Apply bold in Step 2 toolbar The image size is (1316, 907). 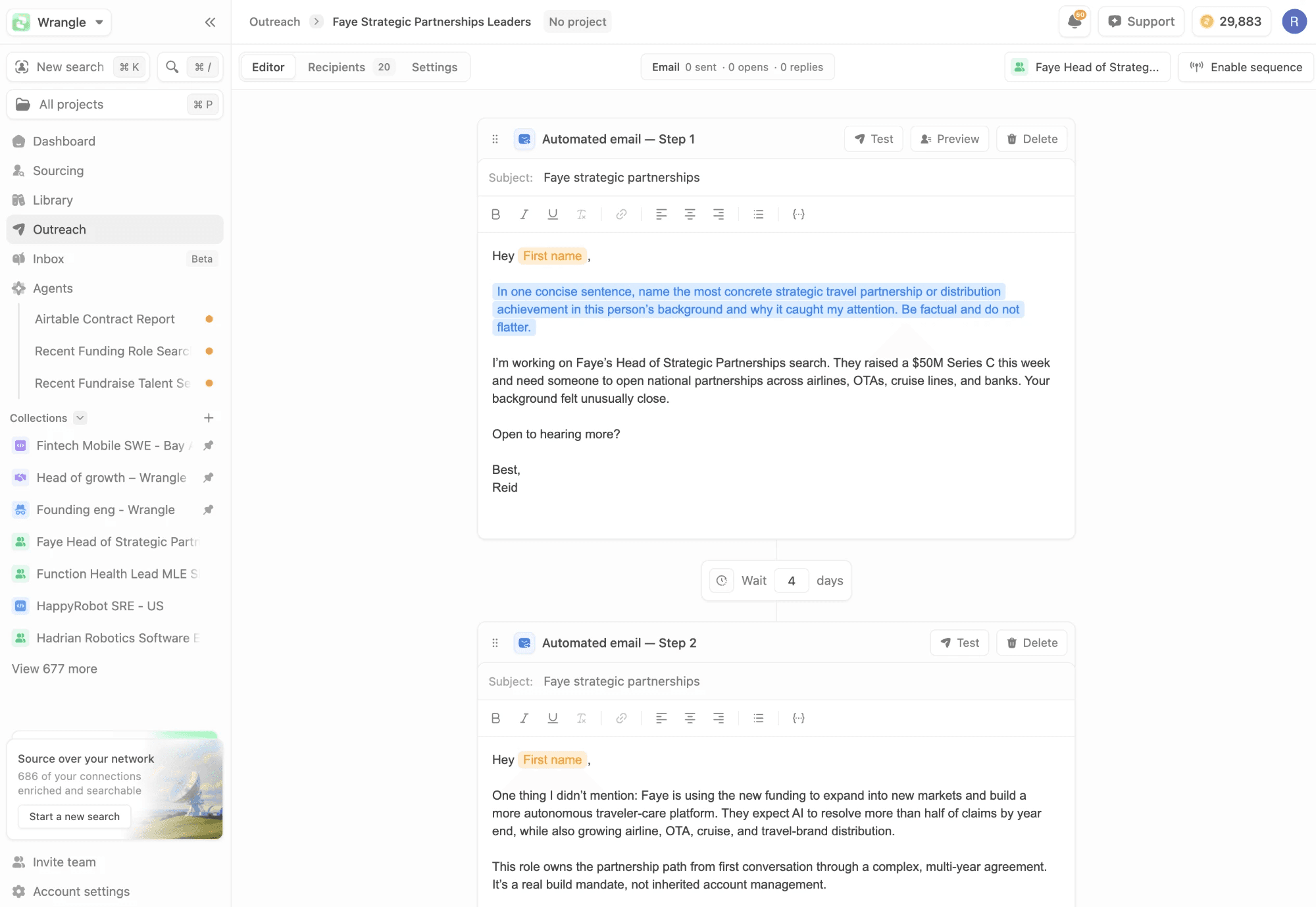[495, 718]
